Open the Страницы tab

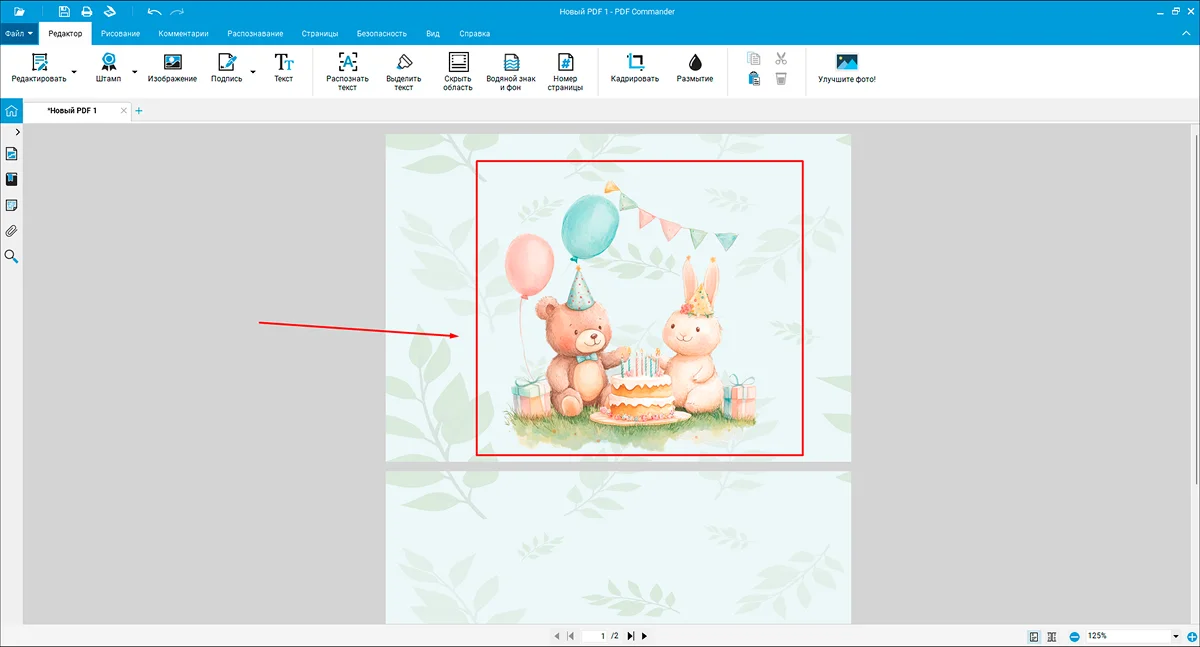pyautogui.click(x=319, y=33)
